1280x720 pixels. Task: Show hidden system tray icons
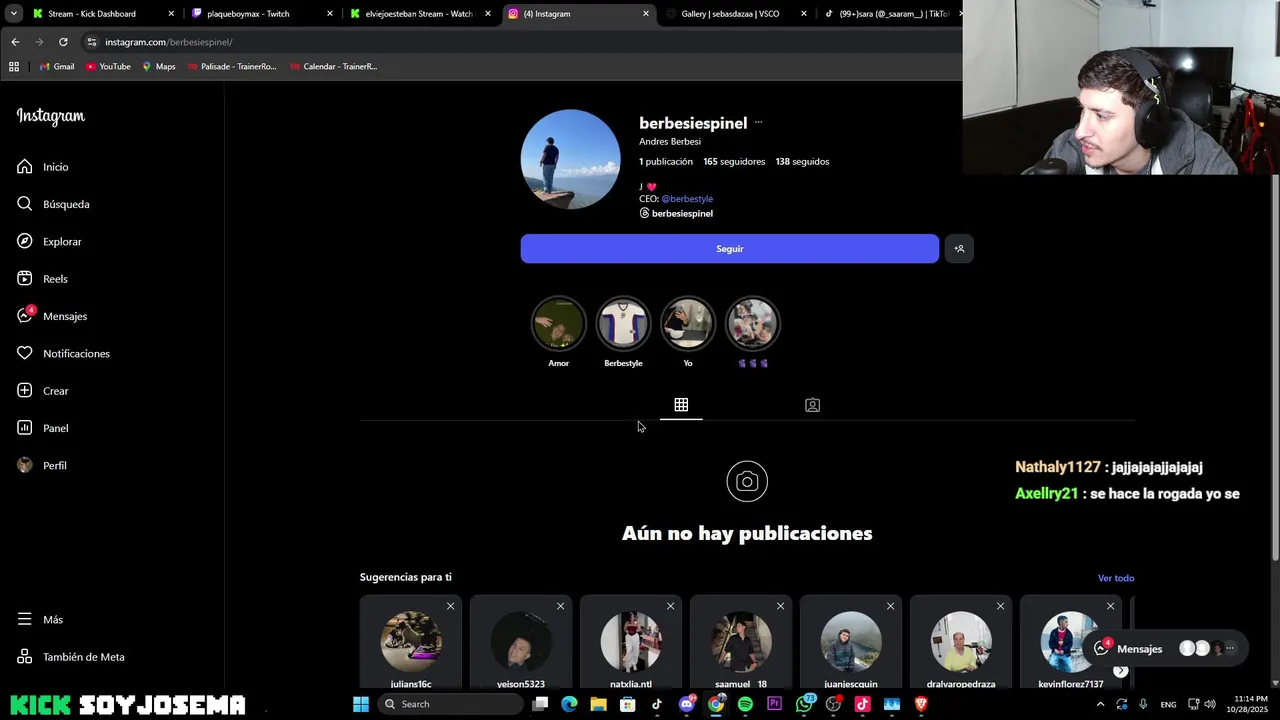tap(1100, 704)
